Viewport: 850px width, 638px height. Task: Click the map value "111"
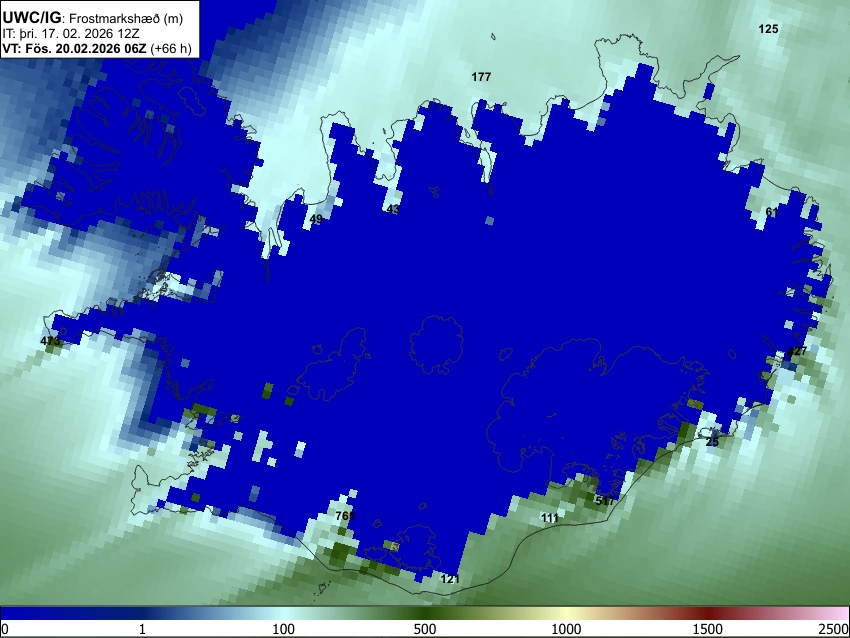(x=550, y=518)
